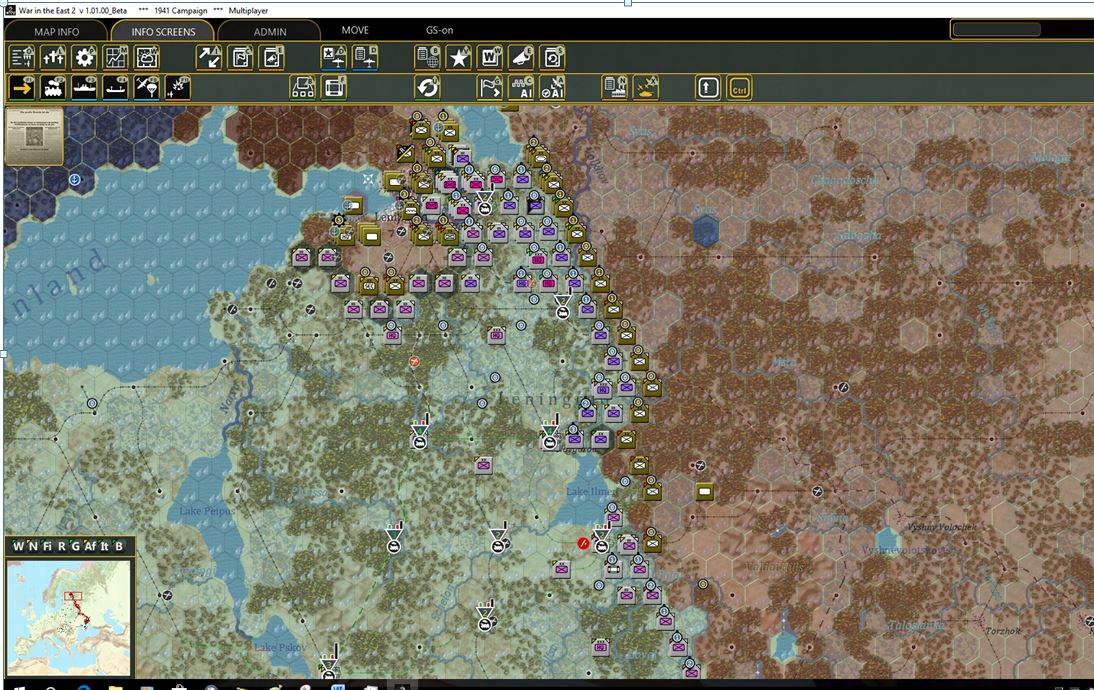Click the diagonal arrows reinforcement/withdrawal icon
1094x690 pixels.
pos(209,57)
